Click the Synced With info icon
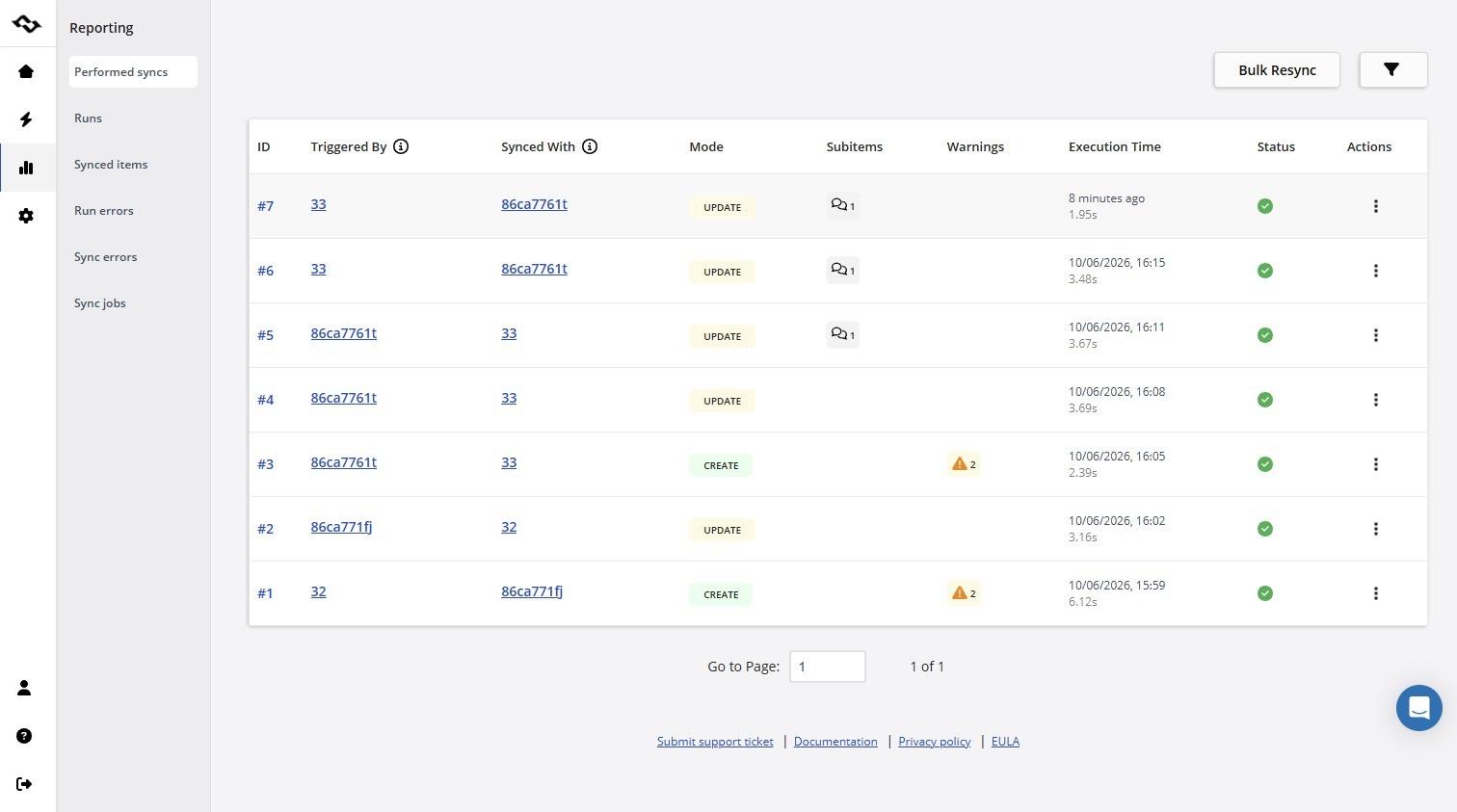The height and width of the screenshot is (812, 1457). [590, 146]
